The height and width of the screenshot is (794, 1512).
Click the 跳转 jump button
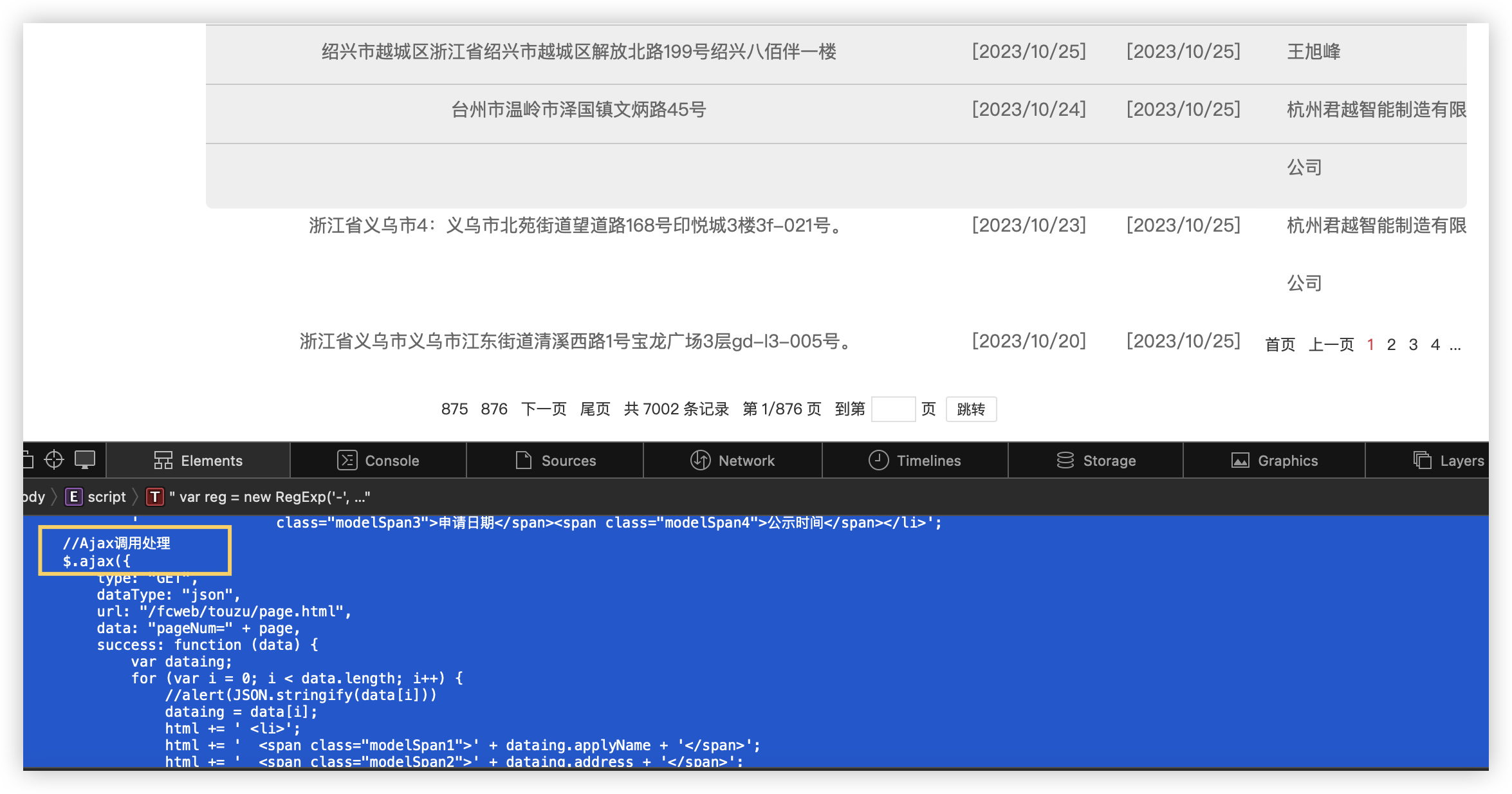[971, 409]
